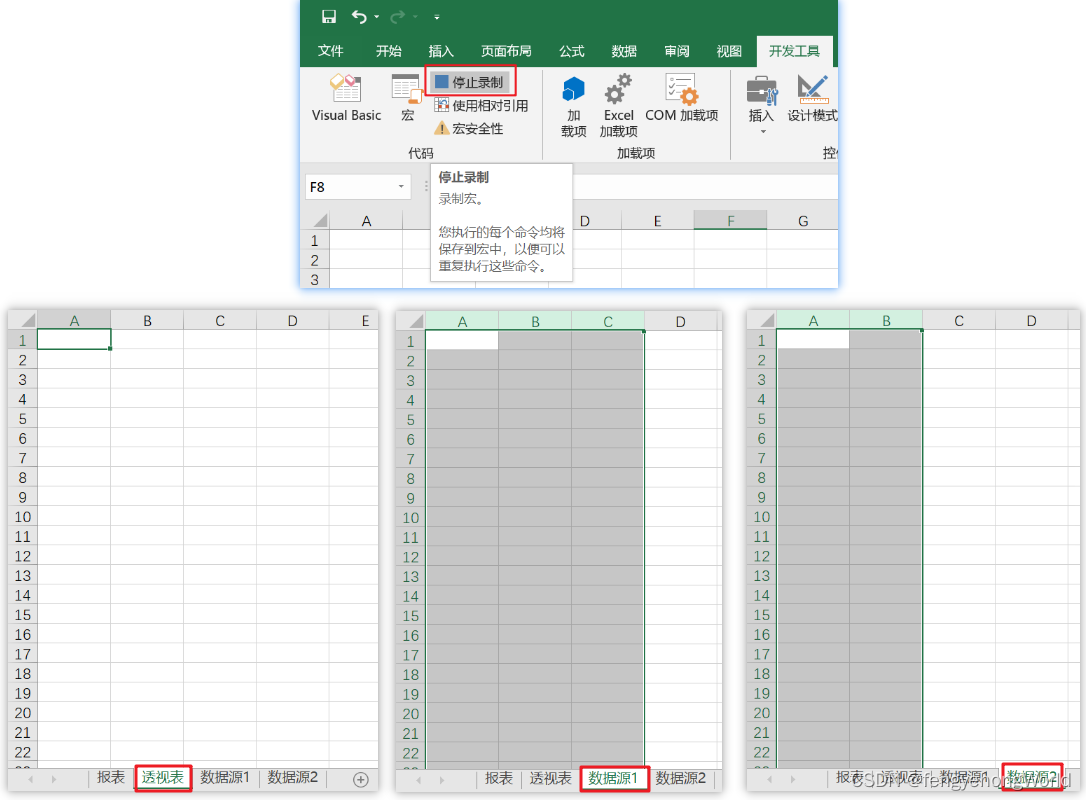The image size is (1086, 800).
Task: Save the workbook with the Save icon
Action: coord(328,16)
